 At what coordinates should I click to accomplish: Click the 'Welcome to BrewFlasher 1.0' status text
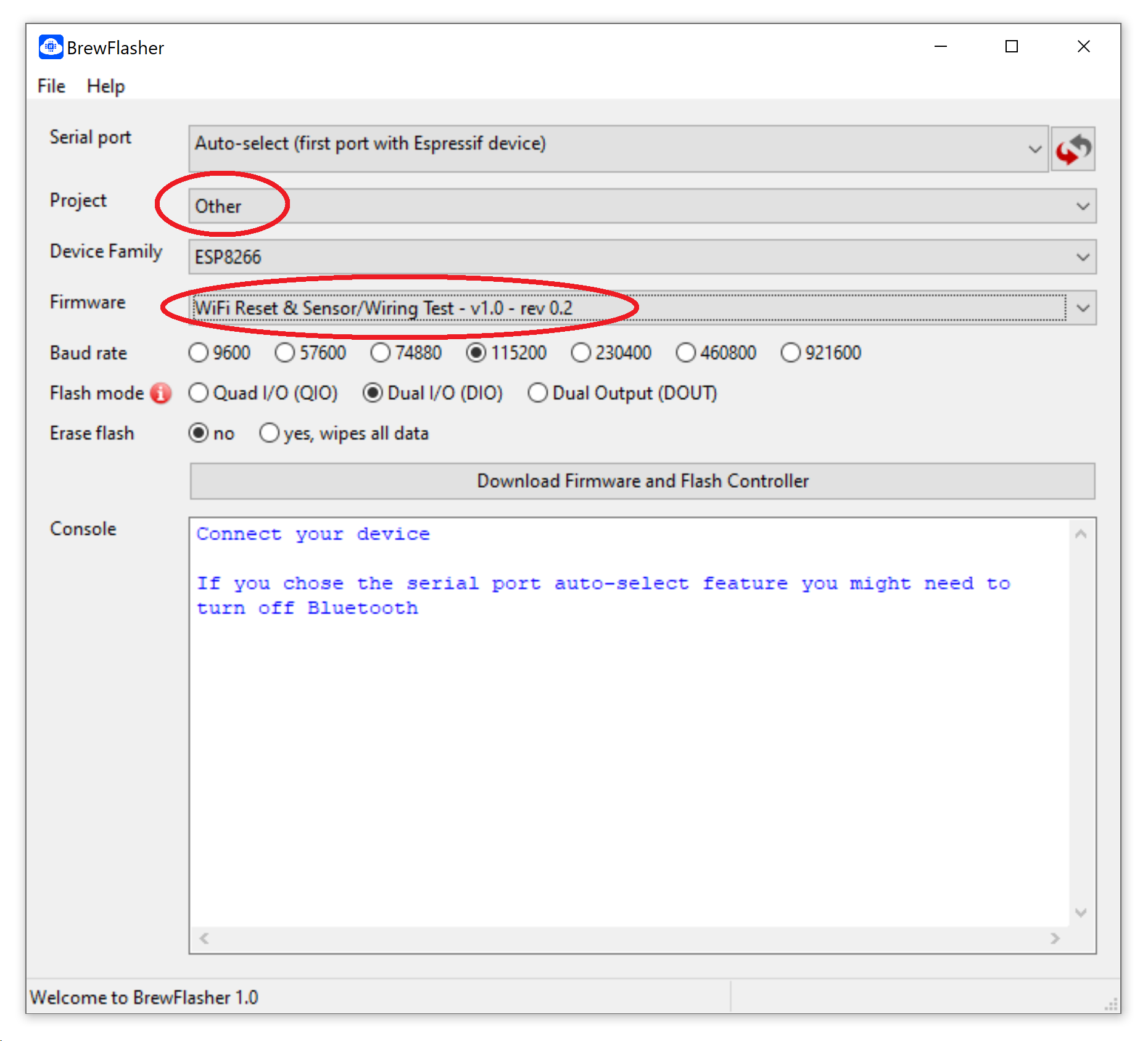click(144, 997)
